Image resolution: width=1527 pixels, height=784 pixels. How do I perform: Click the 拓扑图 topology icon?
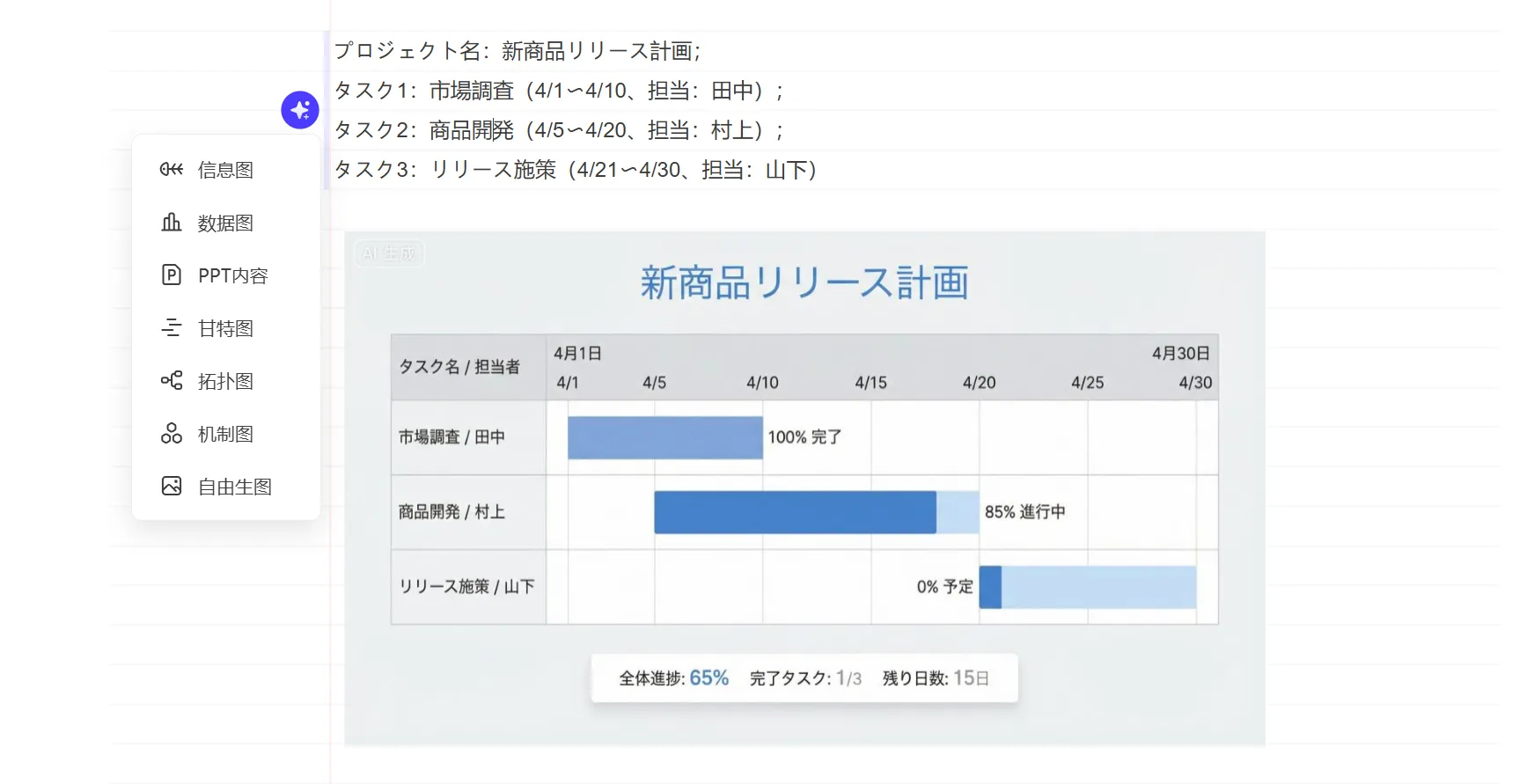click(172, 381)
